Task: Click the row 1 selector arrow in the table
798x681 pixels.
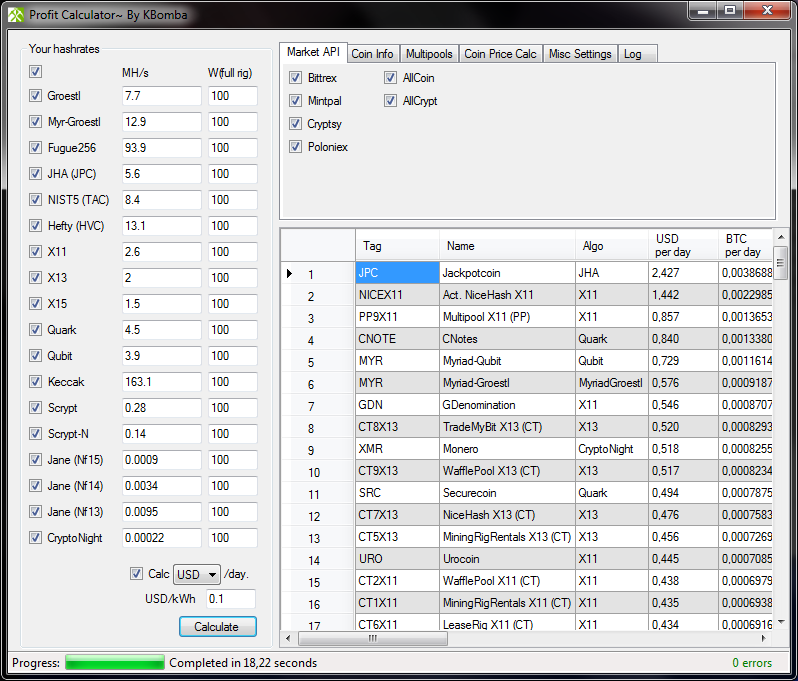Action: pyautogui.click(x=289, y=273)
